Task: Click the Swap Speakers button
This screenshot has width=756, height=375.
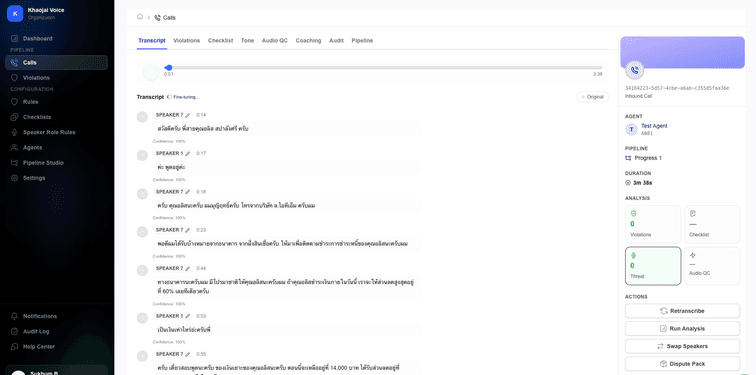Action: point(682,346)
